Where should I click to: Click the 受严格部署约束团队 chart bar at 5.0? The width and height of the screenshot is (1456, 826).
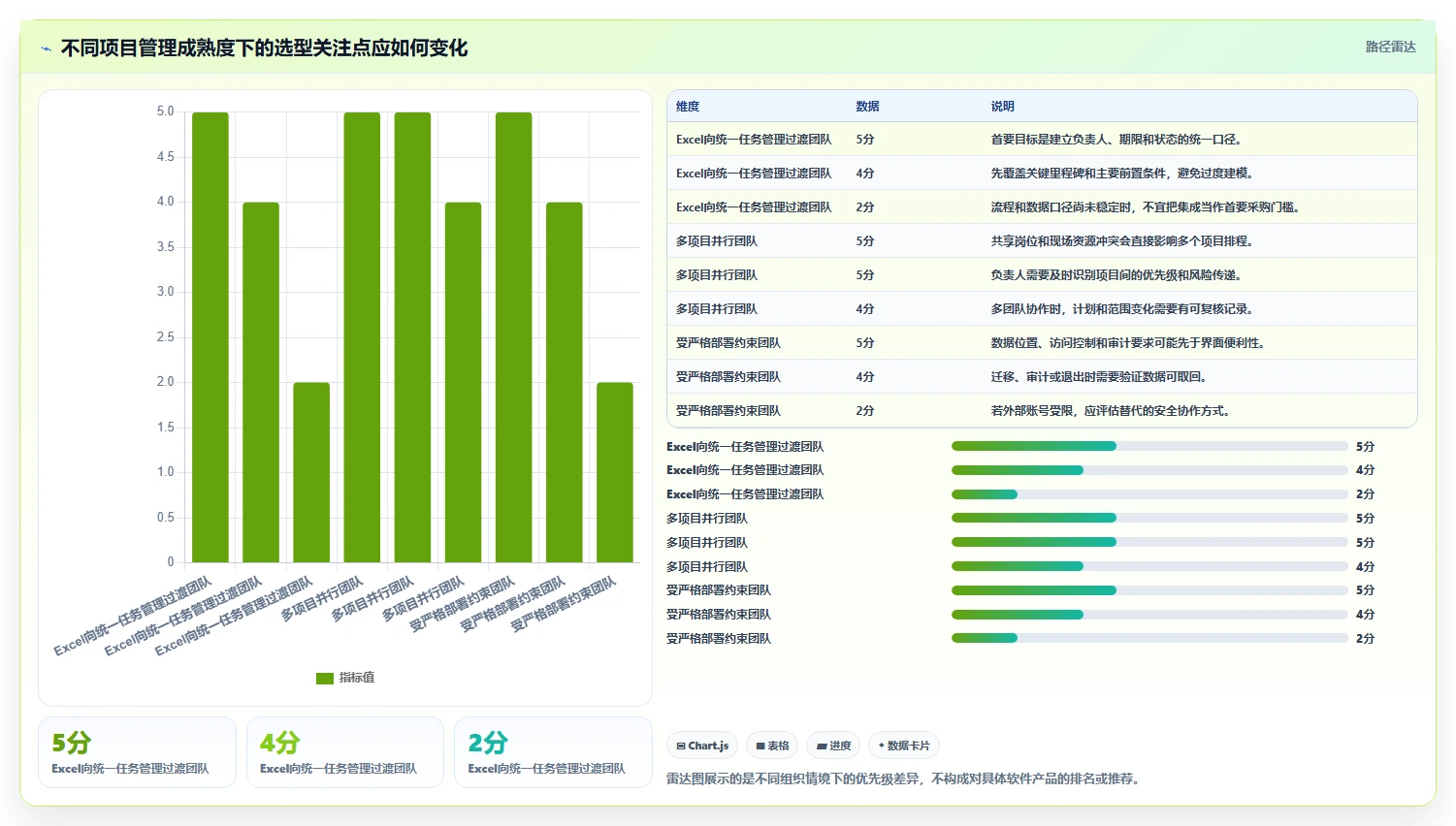tap(514, 337)
